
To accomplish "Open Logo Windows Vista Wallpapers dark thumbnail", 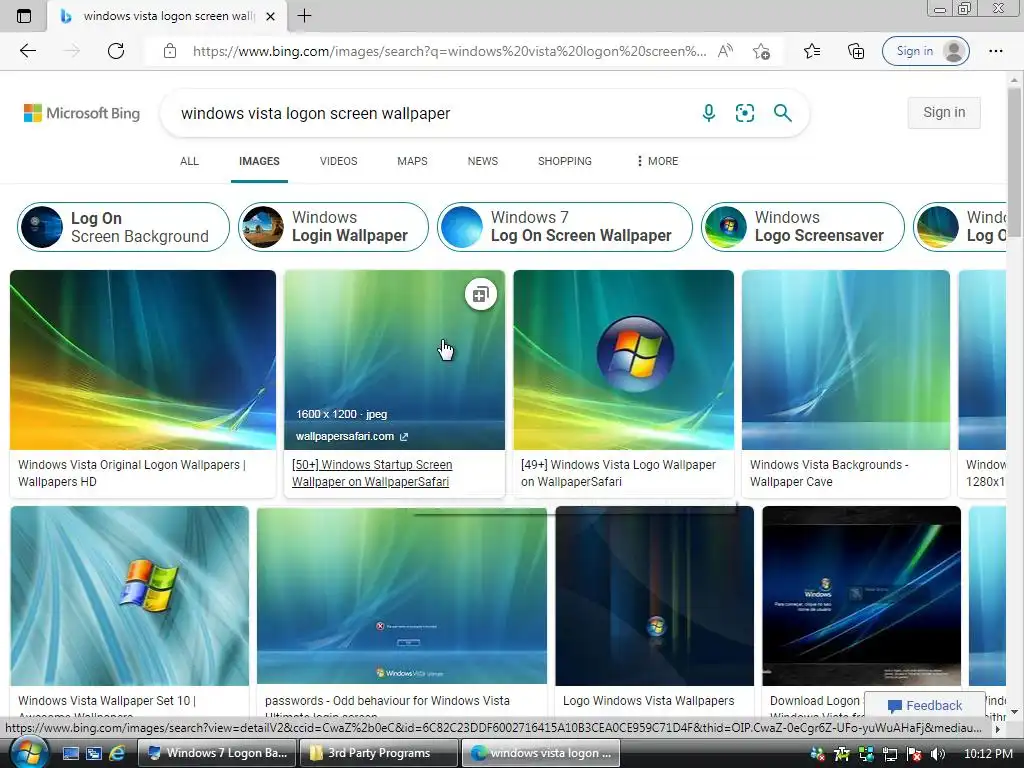I will (x=654, y=596).
